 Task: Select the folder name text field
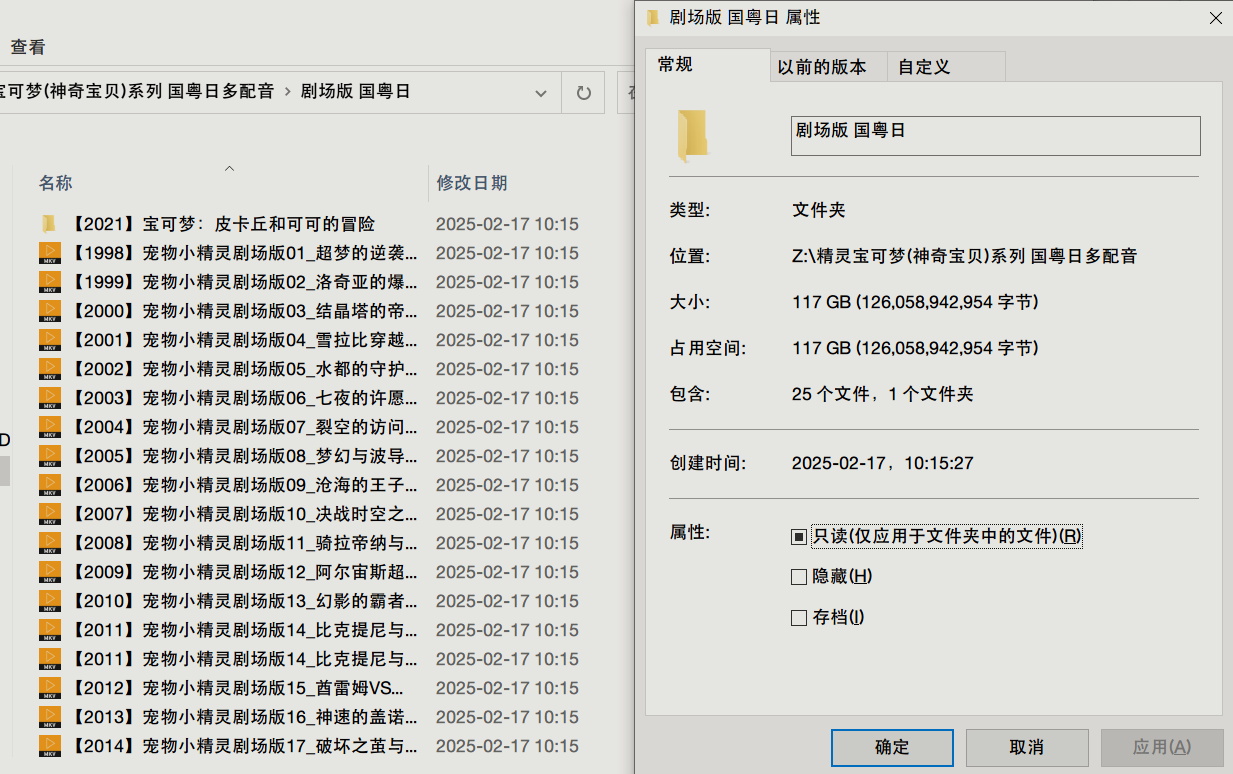[995, 135]
